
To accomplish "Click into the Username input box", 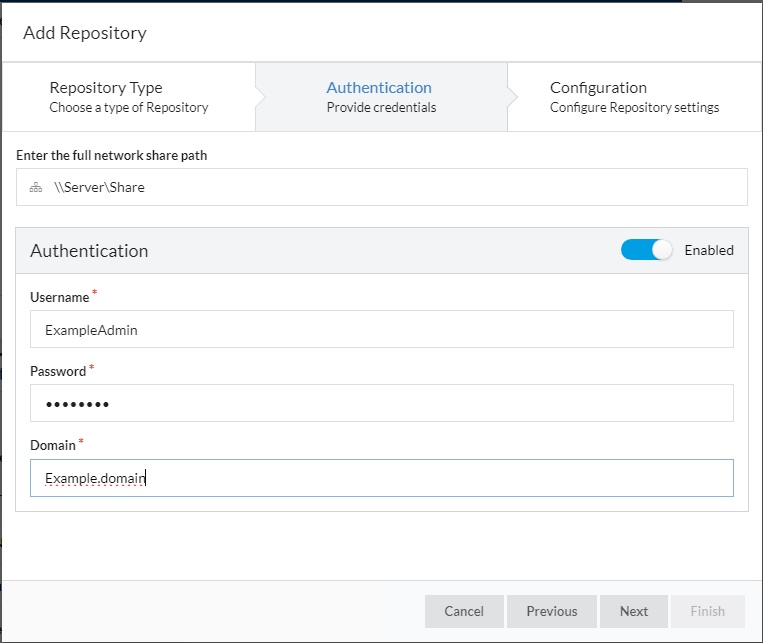I will 381,329.
